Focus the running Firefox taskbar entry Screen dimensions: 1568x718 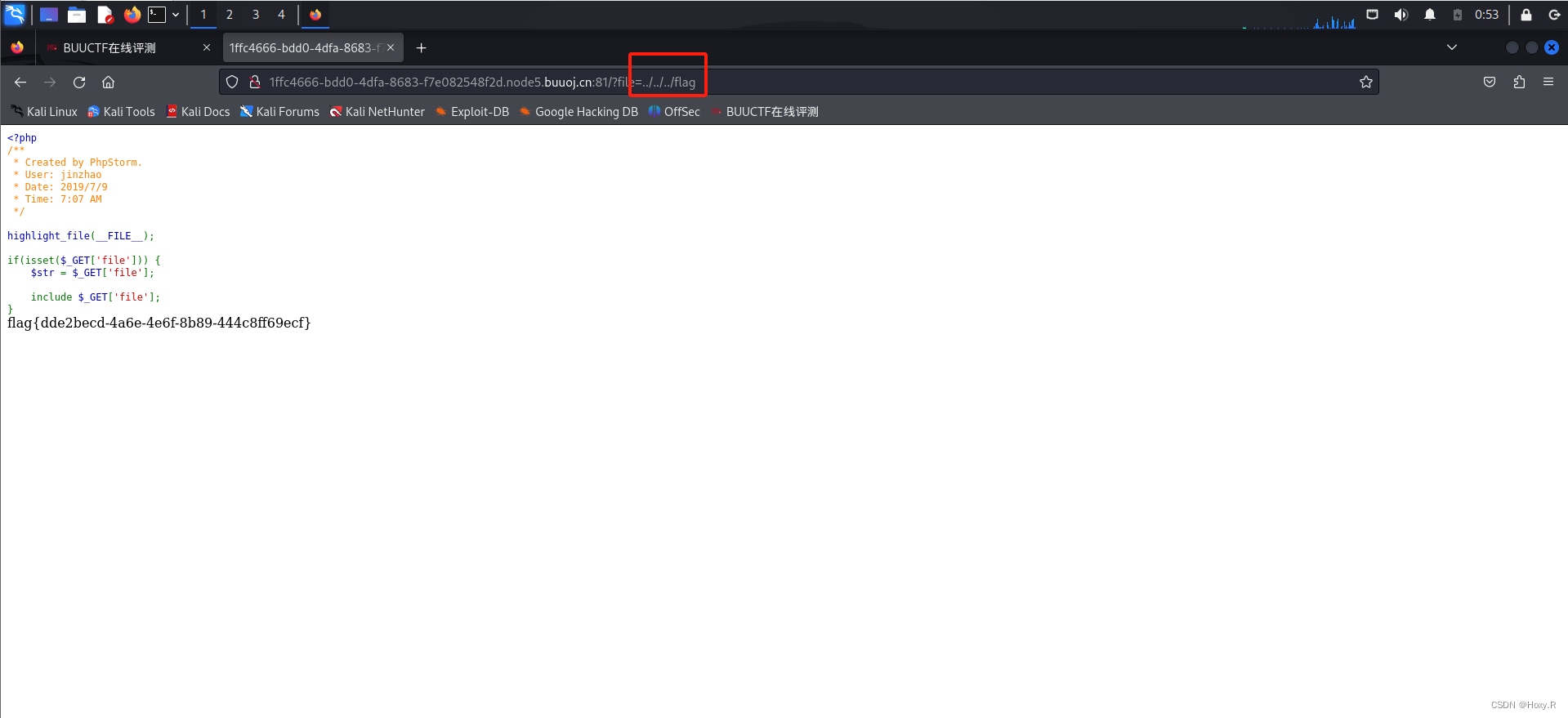pos(315,15)
